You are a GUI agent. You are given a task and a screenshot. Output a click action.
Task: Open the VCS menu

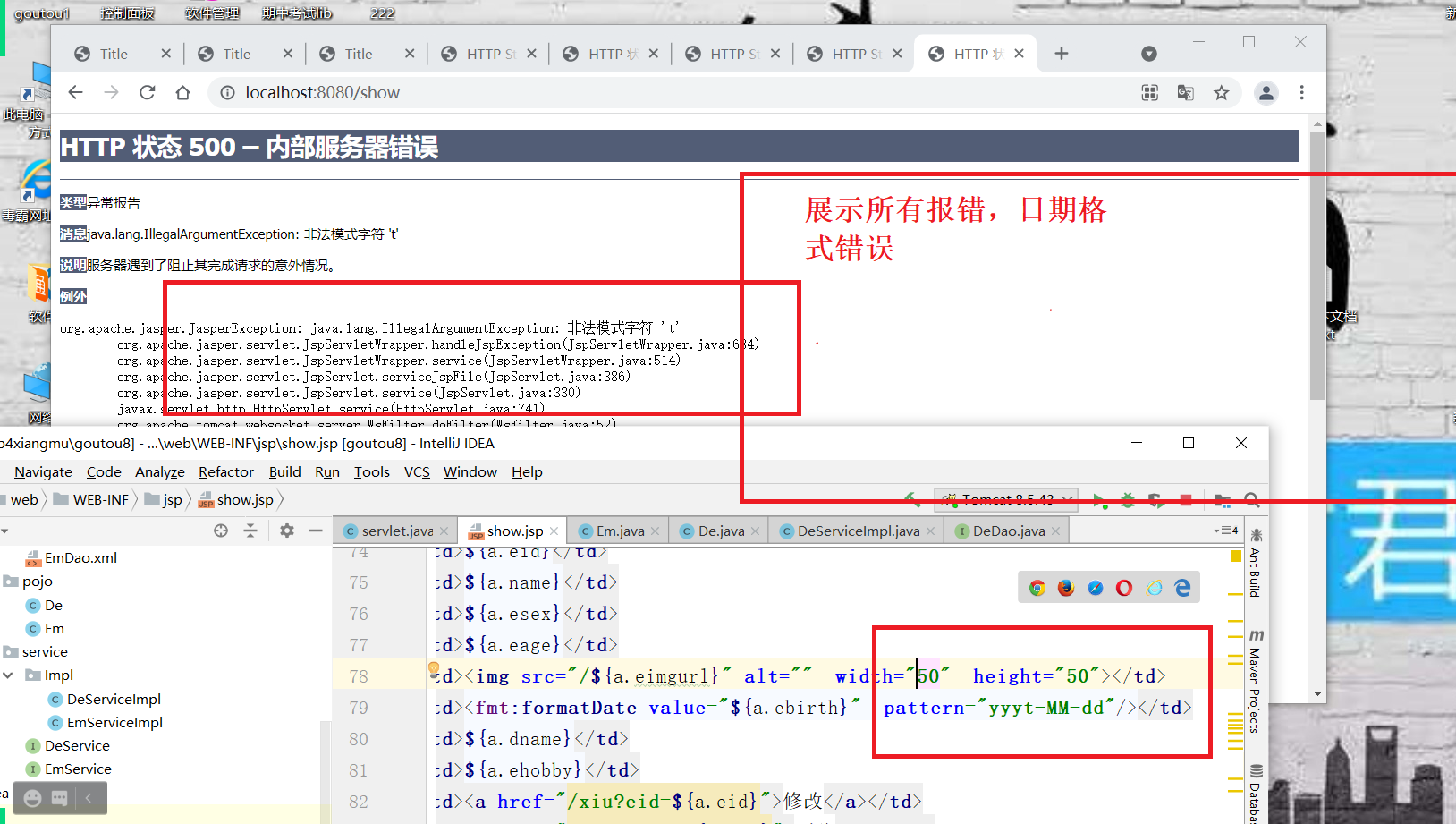[417, 471]
